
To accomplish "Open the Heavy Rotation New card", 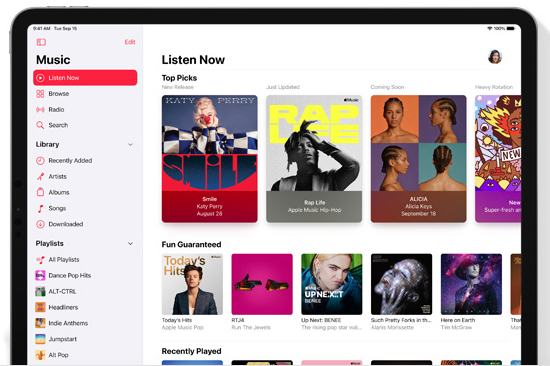I will point(498,159).
